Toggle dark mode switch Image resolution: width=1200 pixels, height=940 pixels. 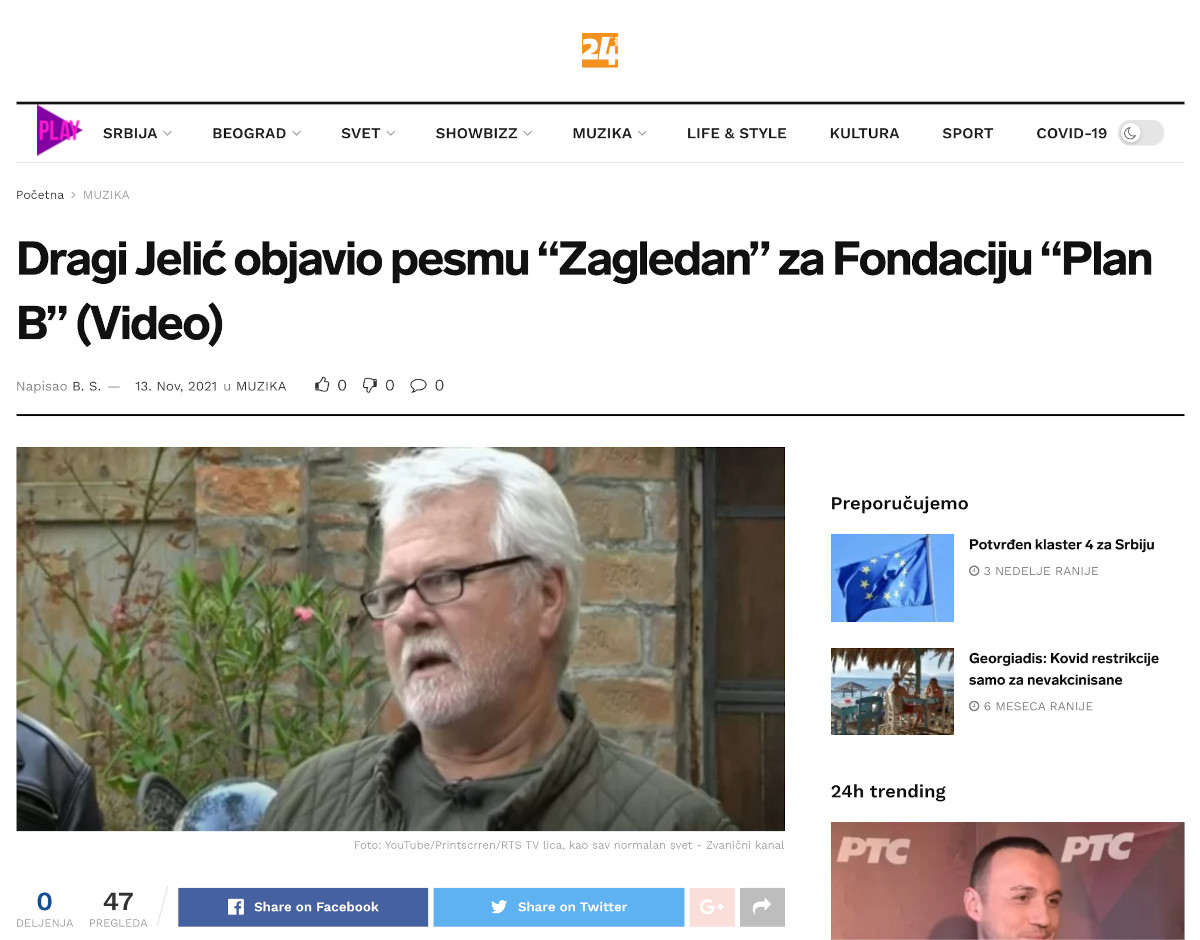(x=1141, y=133)
